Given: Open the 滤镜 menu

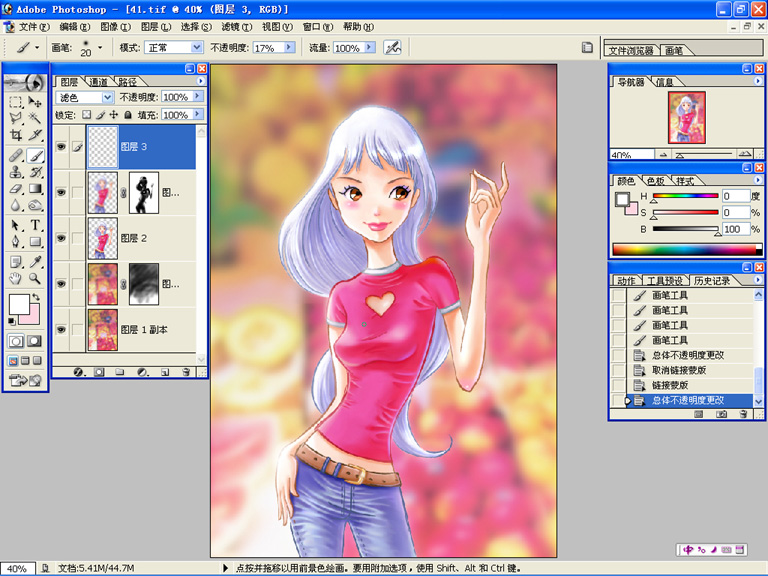Looking at the screenshot, I should 237,27.
